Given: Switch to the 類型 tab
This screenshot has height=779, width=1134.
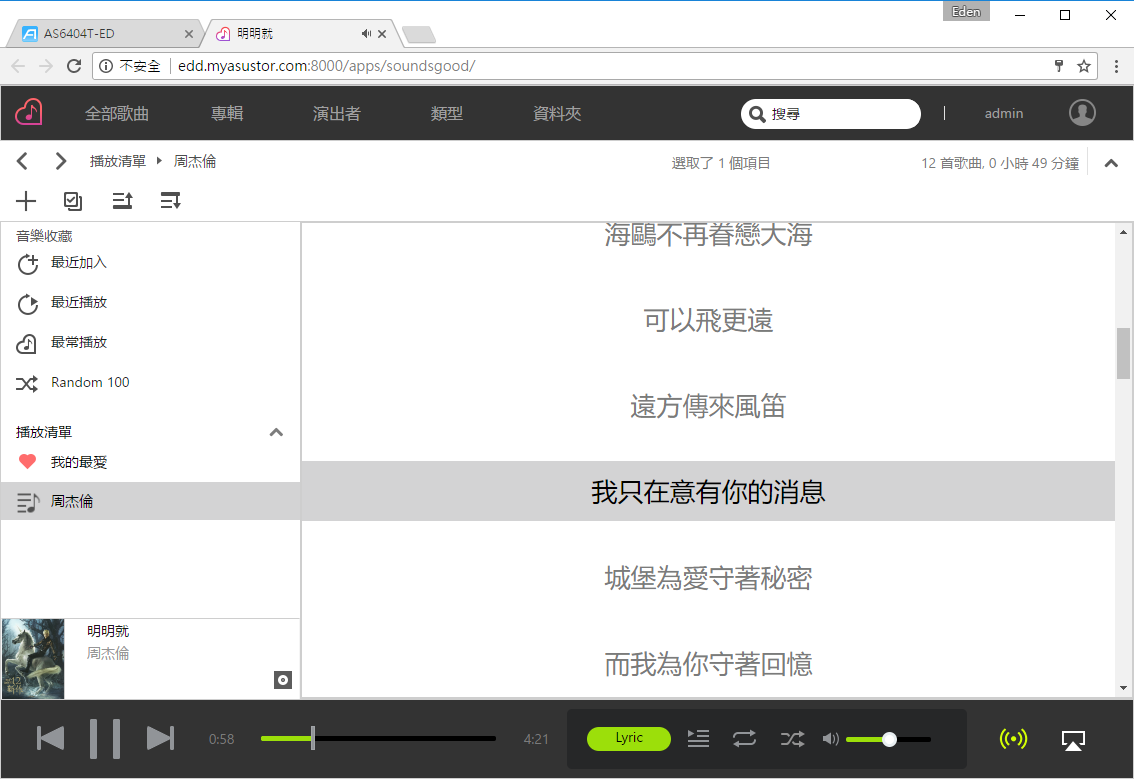Looking at the screenshot, I should click(446, 114).
